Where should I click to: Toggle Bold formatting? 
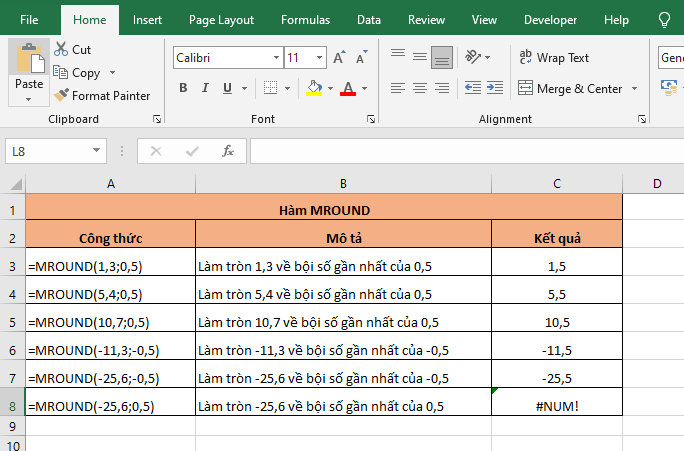pyautogui.click(x=183, y=88)
